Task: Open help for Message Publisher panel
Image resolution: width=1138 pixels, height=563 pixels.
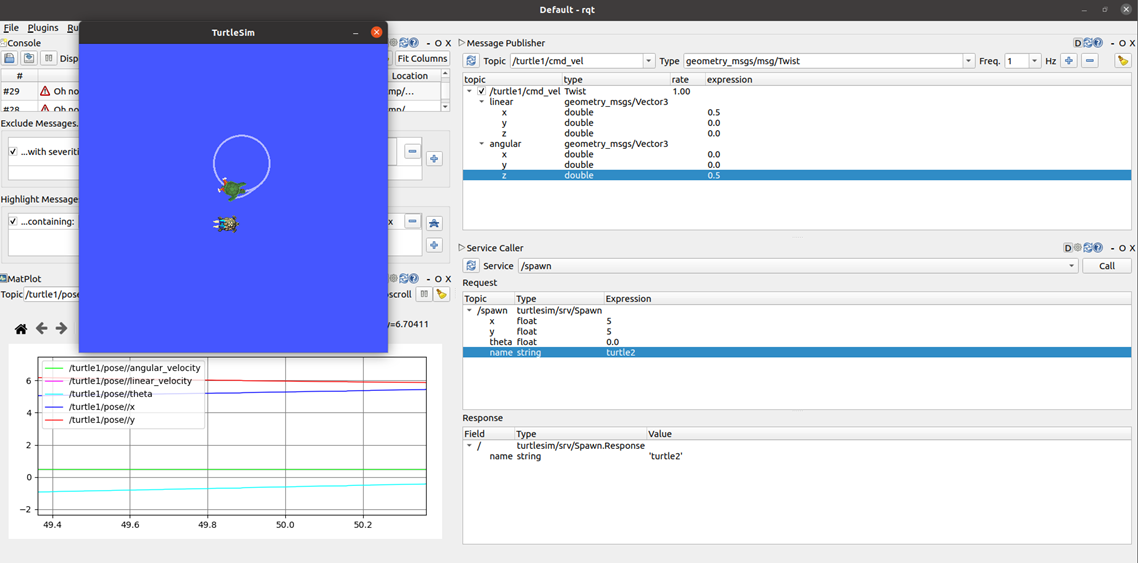Action: click(x=1098, y=44)
